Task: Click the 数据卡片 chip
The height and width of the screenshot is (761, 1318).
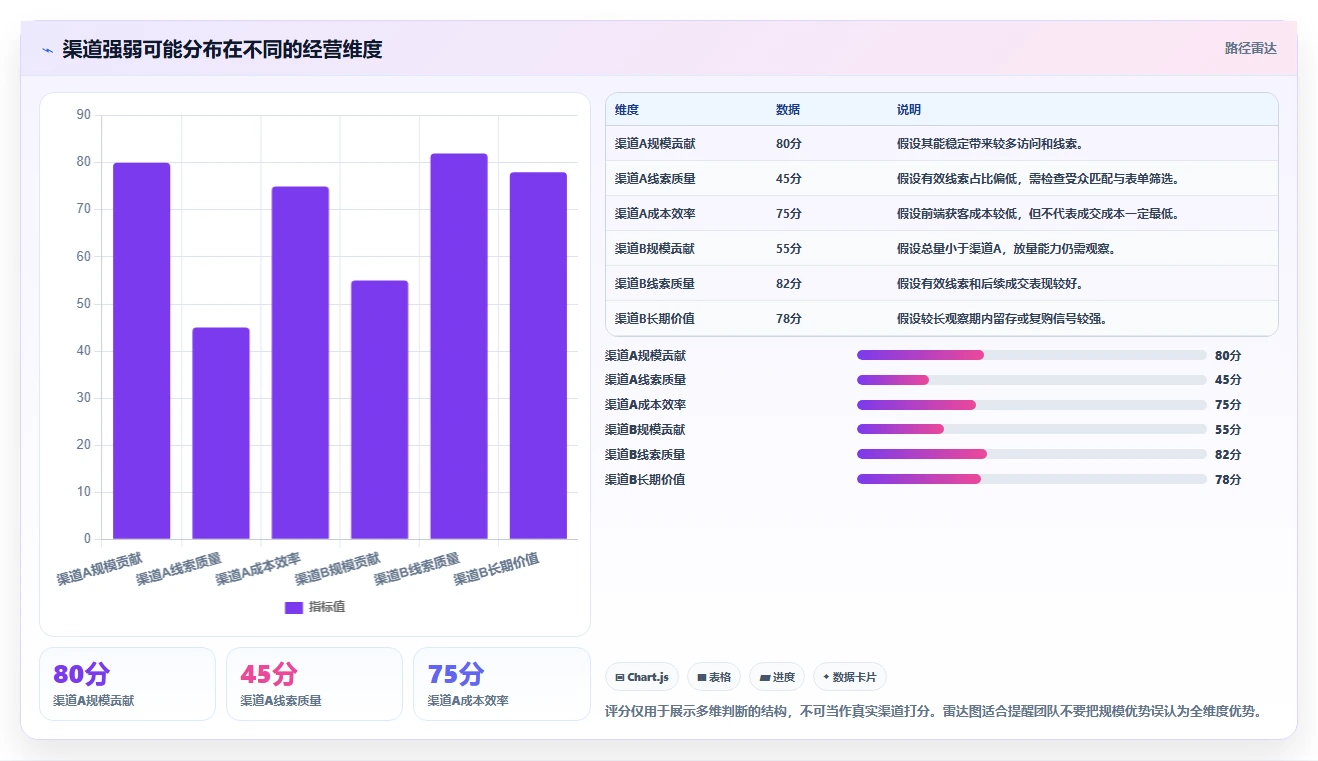Action: pyautogui.click(x=850, y=677)
